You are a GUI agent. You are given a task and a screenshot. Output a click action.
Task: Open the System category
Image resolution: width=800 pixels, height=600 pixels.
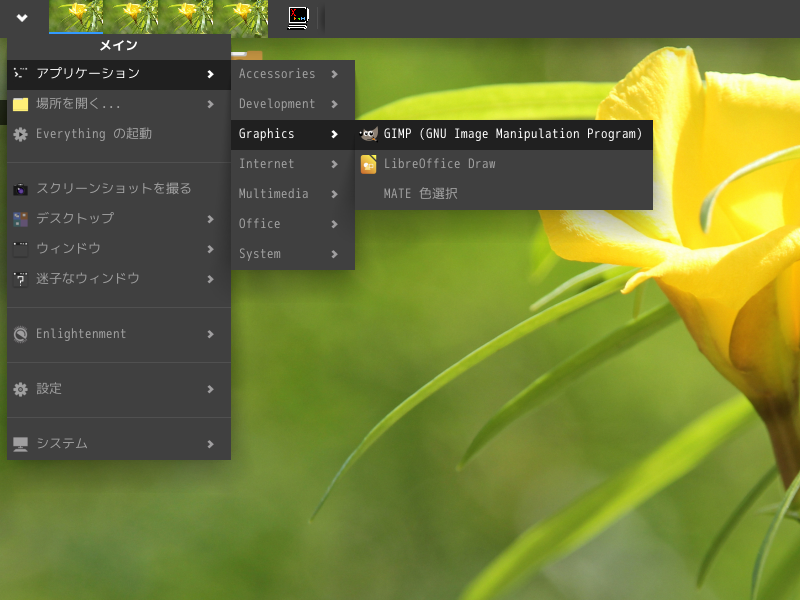pyautogui.click(x=293, y=254)
